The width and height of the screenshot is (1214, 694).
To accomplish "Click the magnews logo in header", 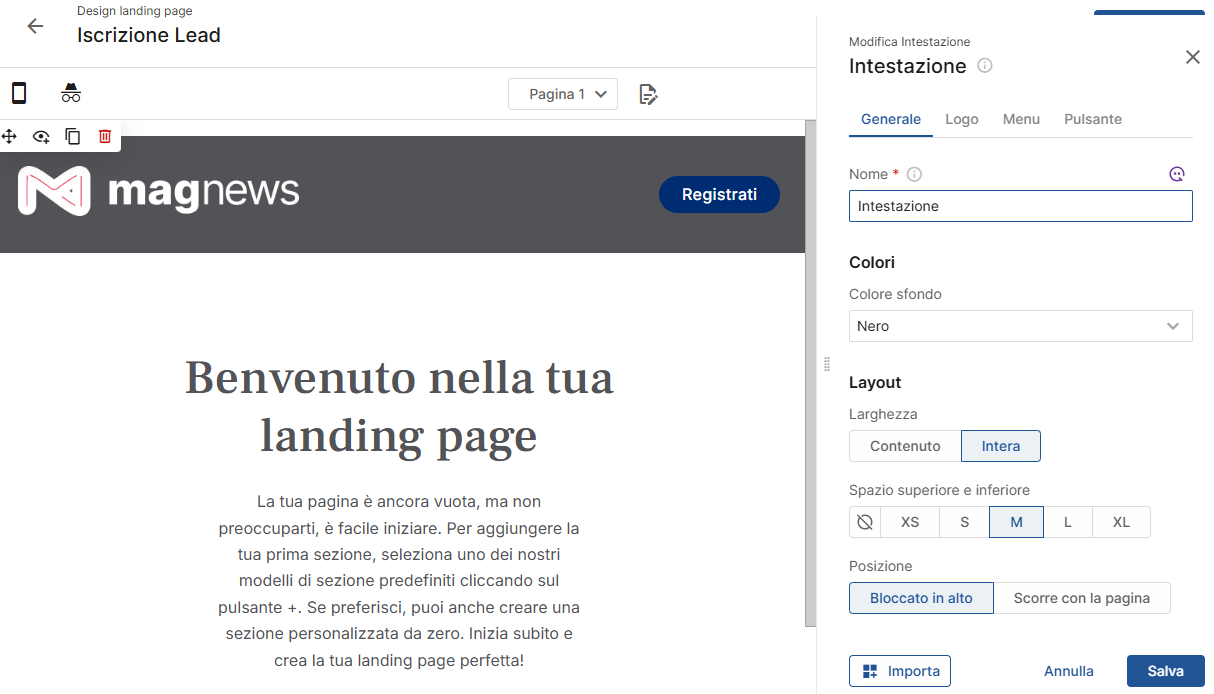I will coord(158,190).
